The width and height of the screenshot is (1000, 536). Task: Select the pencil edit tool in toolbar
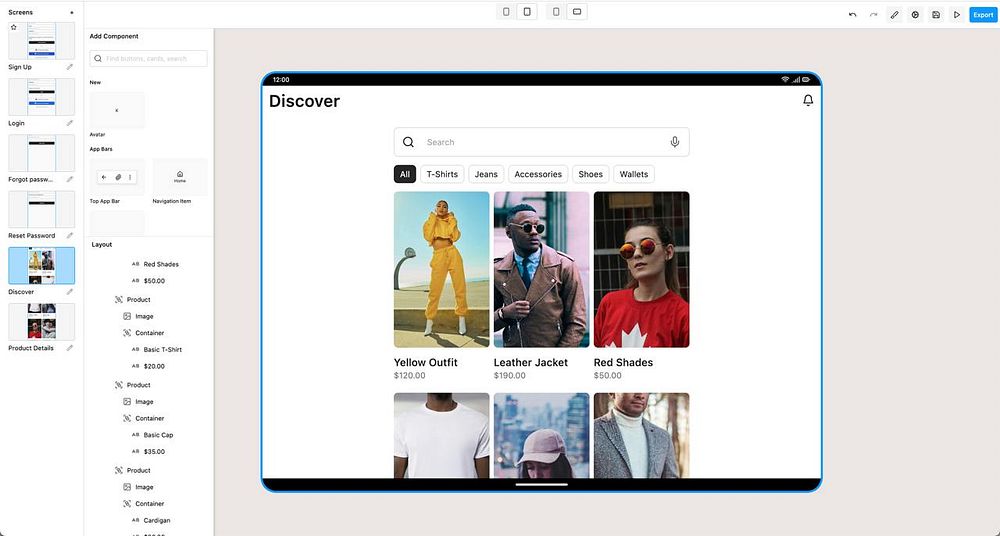pyautogui.click(x=894, y=15)
